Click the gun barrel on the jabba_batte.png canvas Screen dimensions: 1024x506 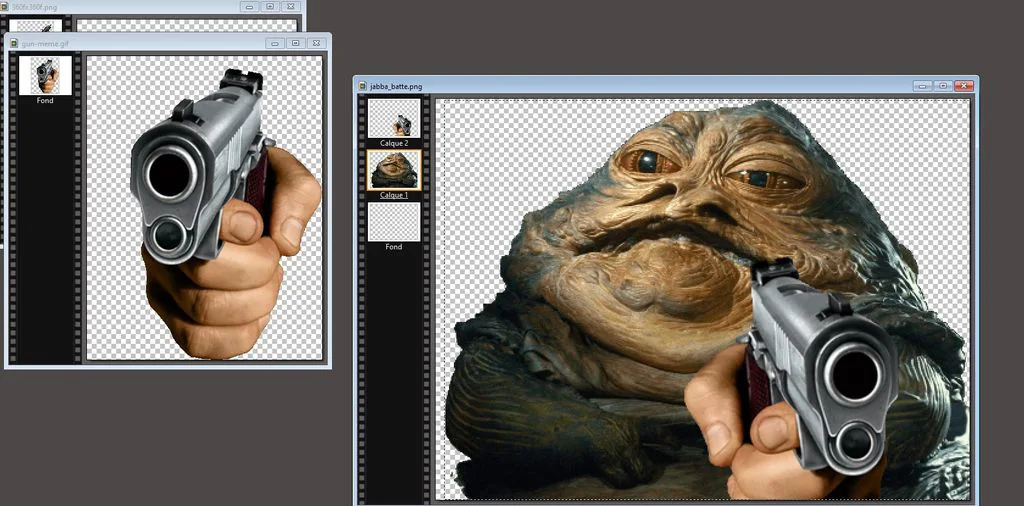tap(854, 375)
